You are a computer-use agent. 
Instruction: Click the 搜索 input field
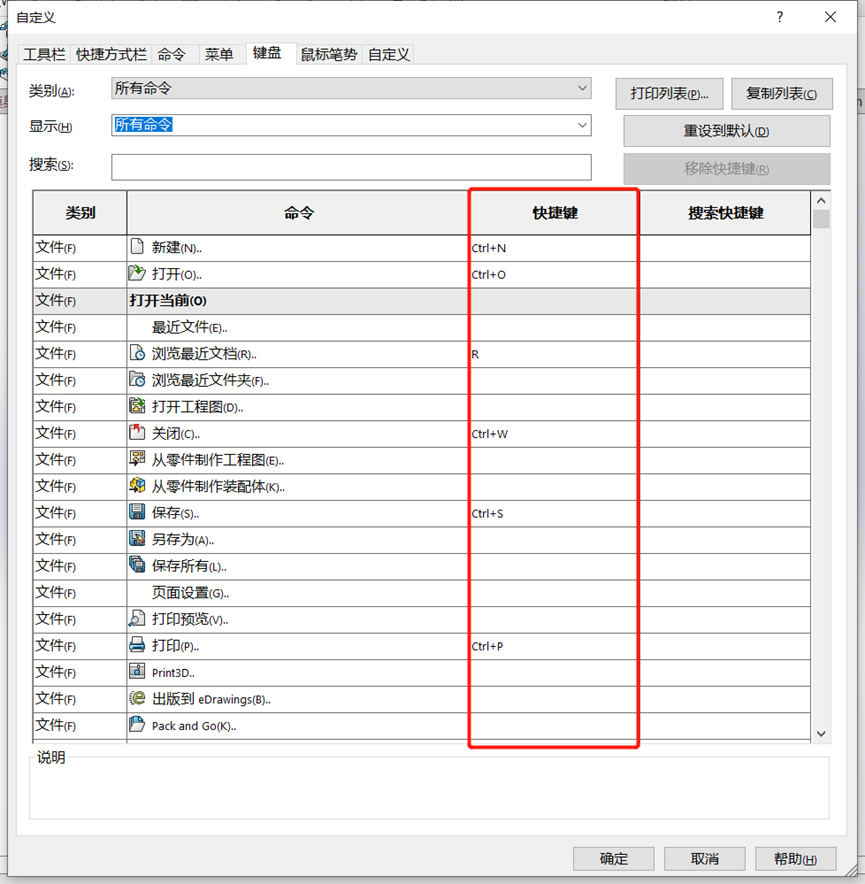[351, 167]
